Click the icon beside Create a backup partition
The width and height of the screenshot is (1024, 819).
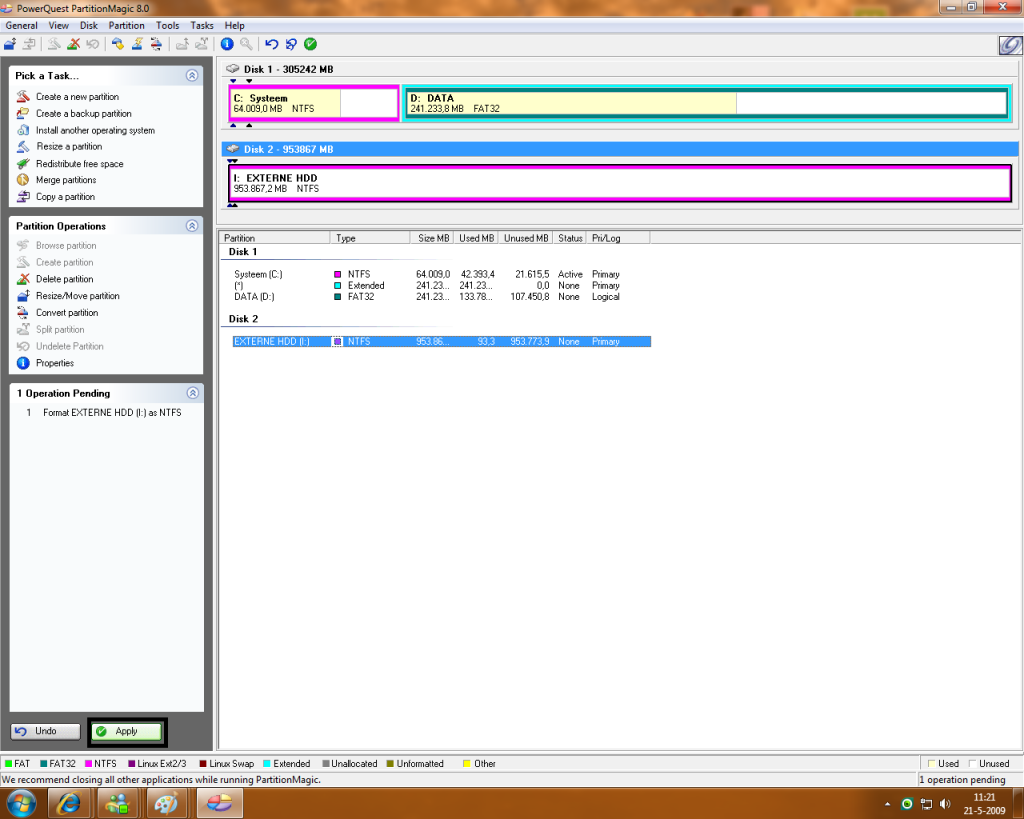(23, 113)
